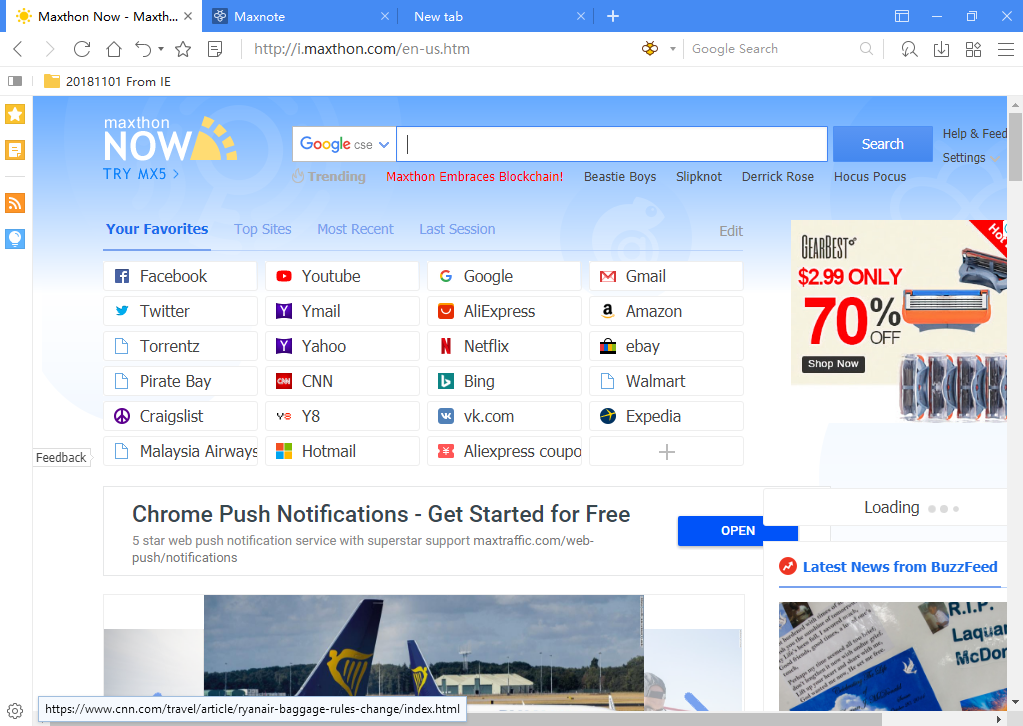Add page to favorites with star icon
1023x726 pixels.
tap(183, 49)
